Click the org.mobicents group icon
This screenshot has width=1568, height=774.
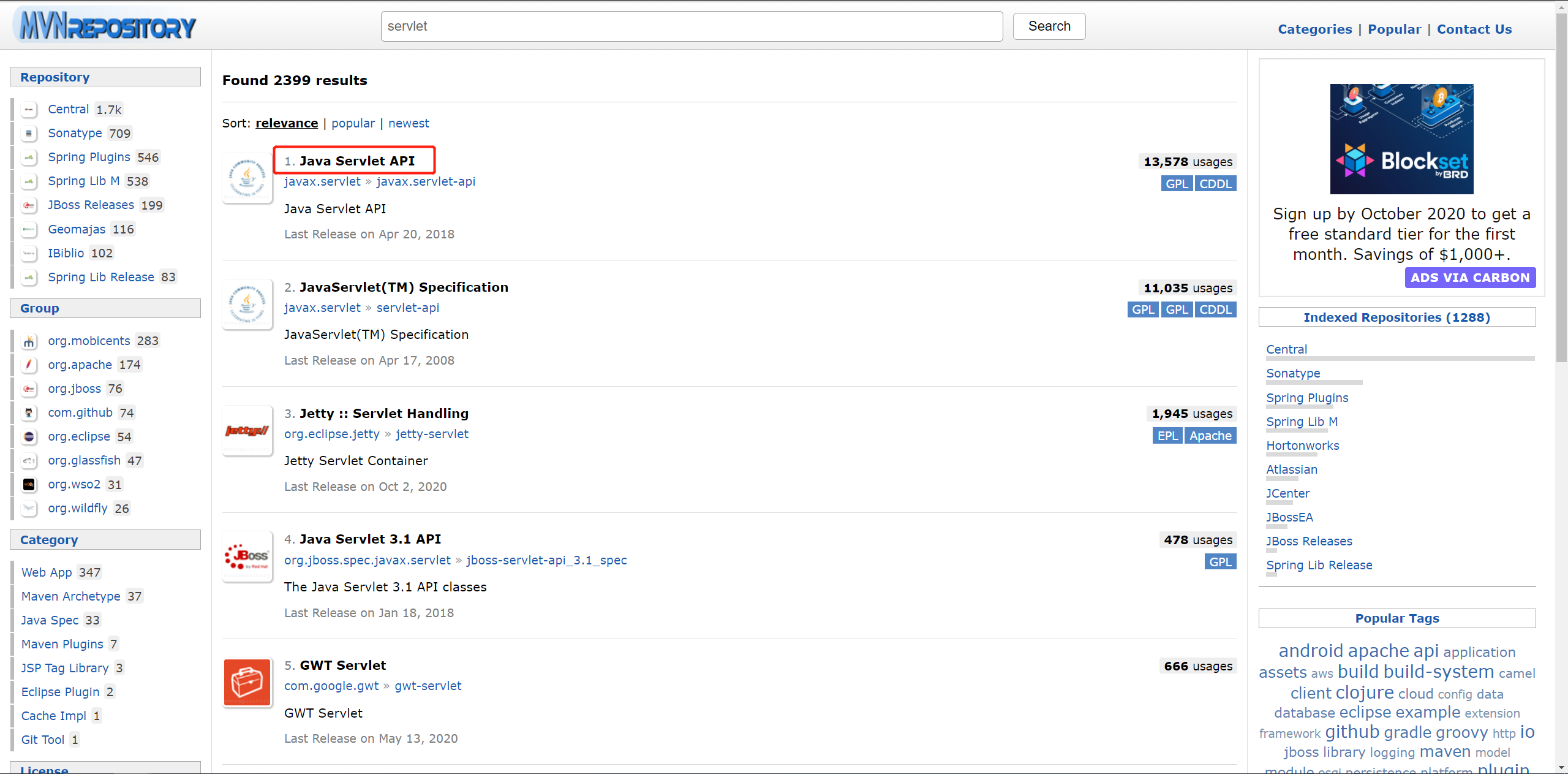[x=29, y=341]
